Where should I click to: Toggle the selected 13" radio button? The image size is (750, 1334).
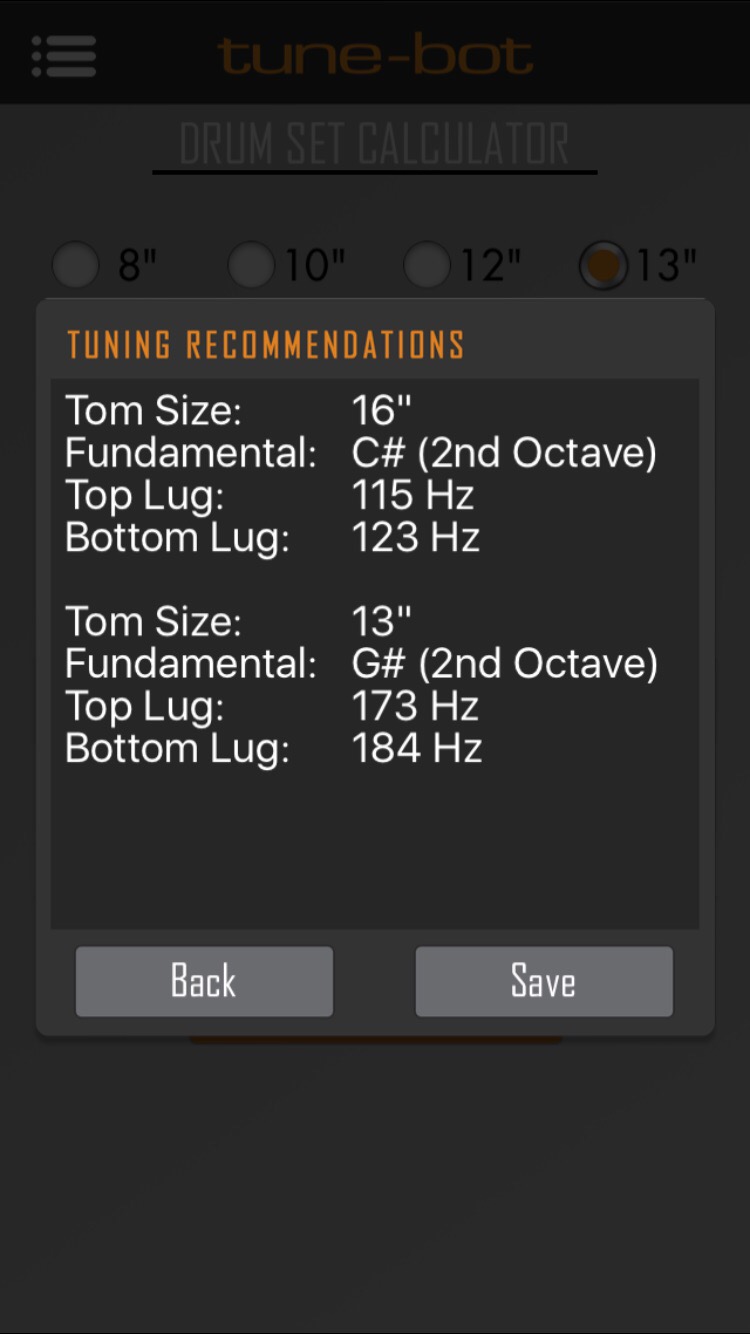(603, 266)
